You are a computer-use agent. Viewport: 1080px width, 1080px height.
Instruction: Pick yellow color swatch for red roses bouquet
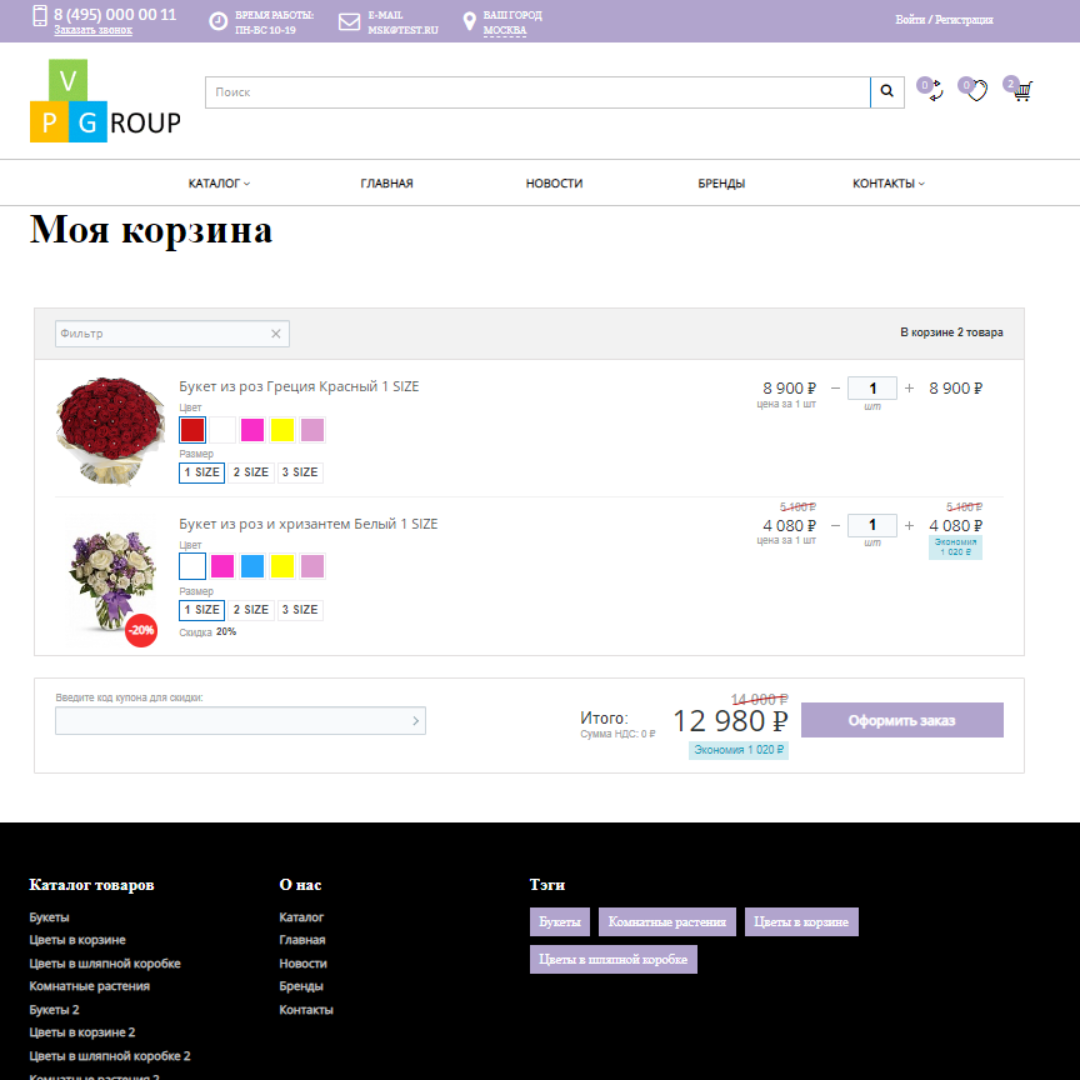(282, 430)
